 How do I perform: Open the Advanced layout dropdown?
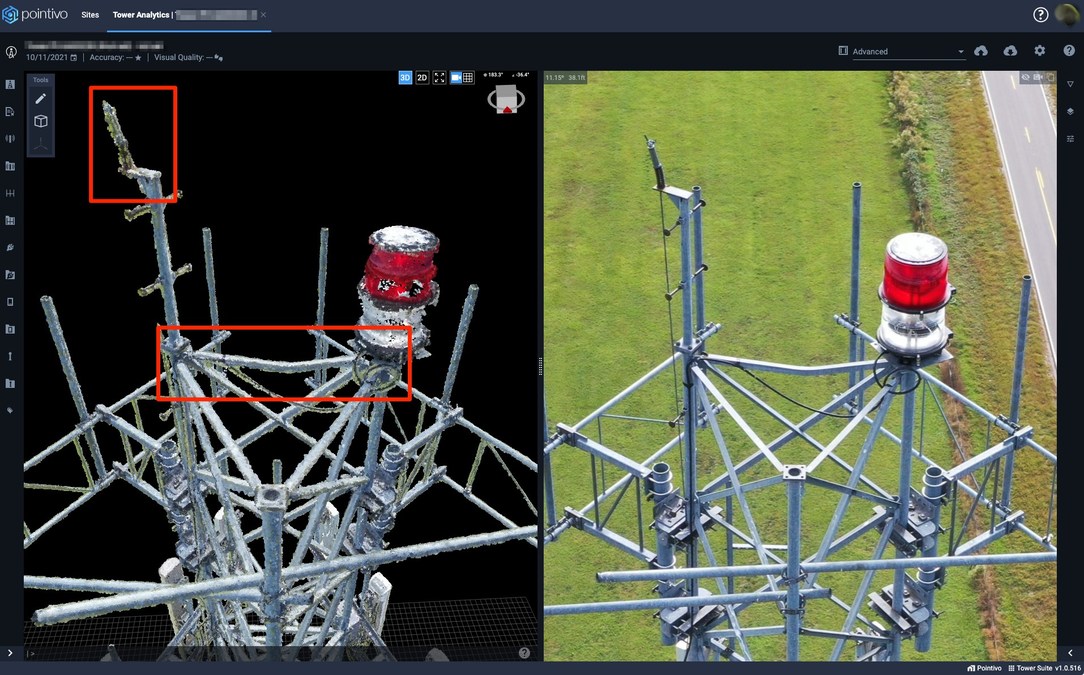[x=908, y=51]
